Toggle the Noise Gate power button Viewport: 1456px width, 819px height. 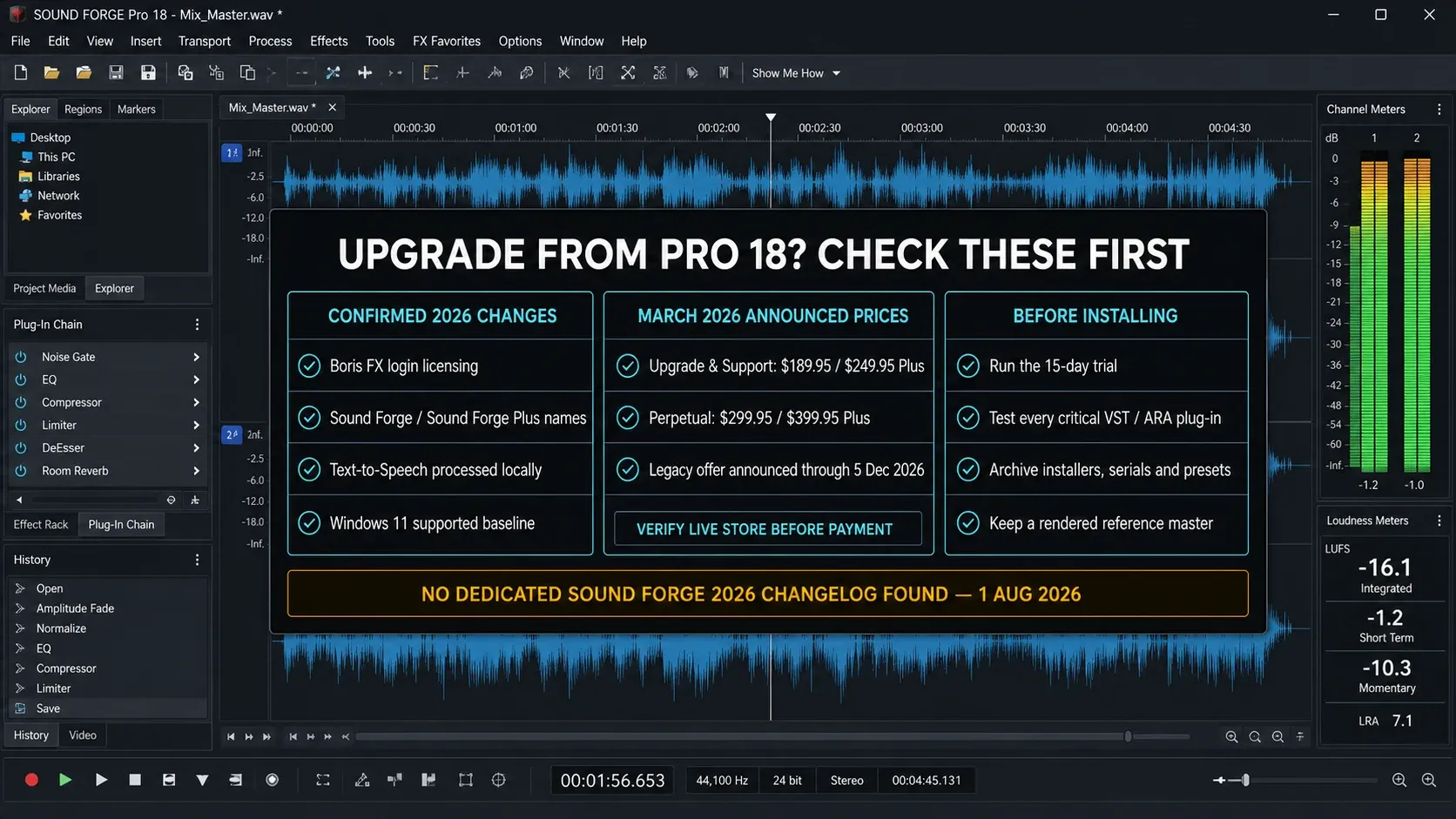click(21, 357)
